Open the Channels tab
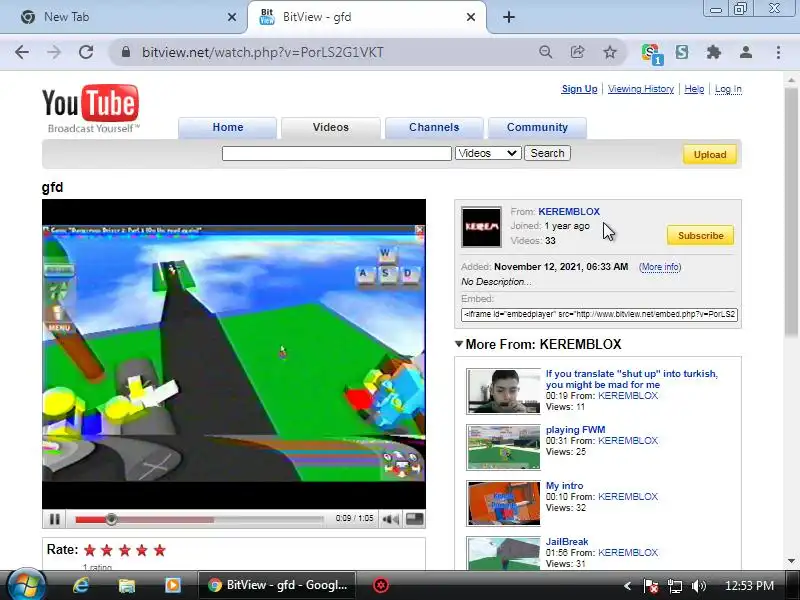Image resolution: width=800 pixels, height=600 pixels. [434, 128]
